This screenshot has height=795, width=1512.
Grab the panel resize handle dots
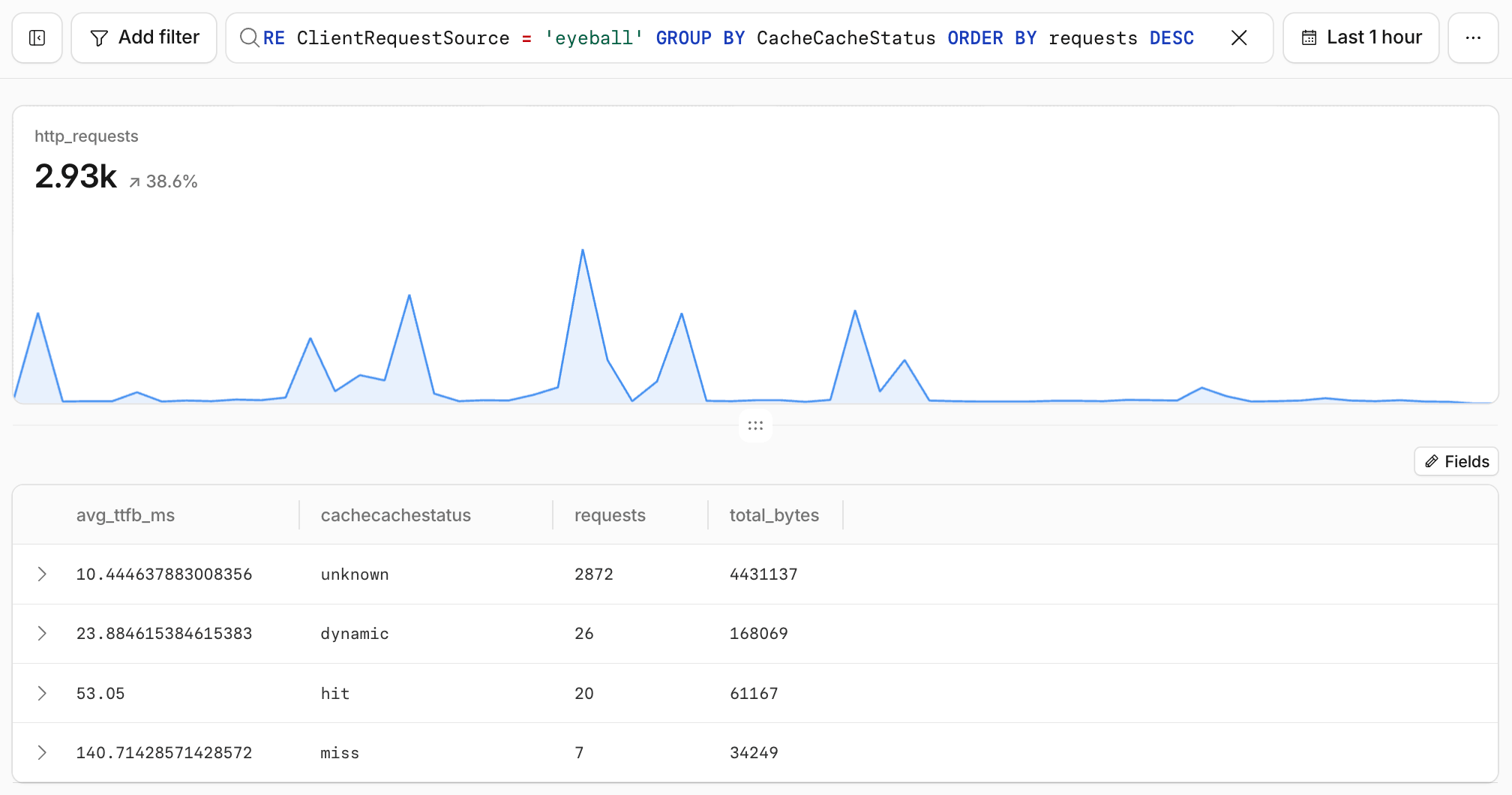[755, 425]
